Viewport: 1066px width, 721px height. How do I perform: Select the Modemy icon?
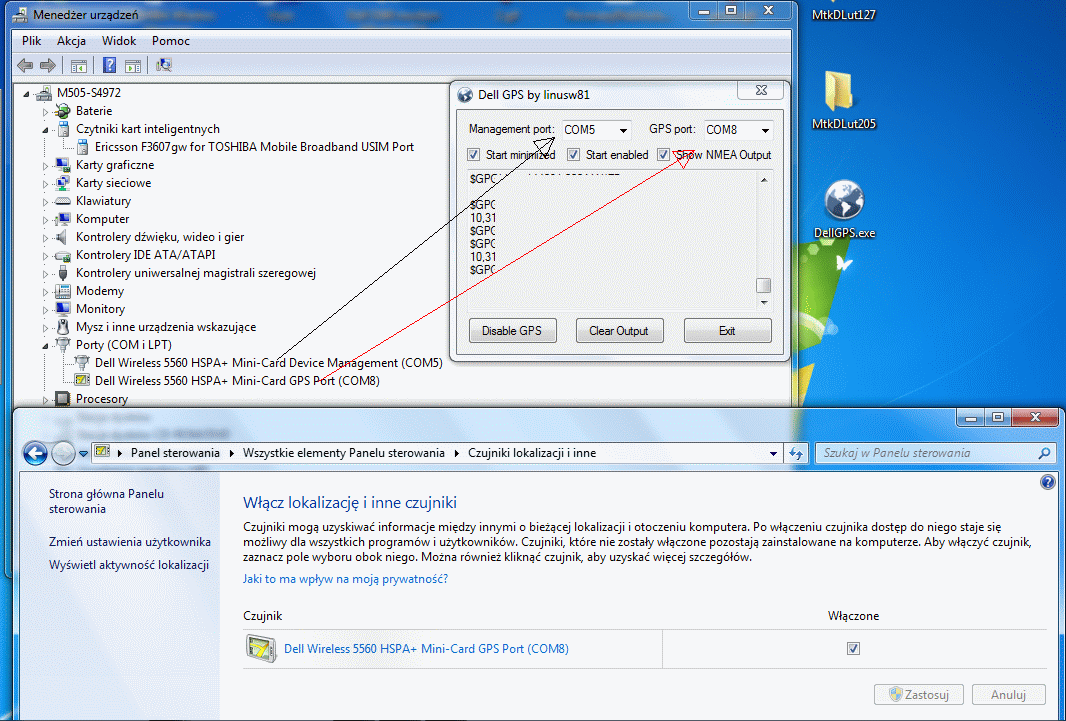[63, 291]
